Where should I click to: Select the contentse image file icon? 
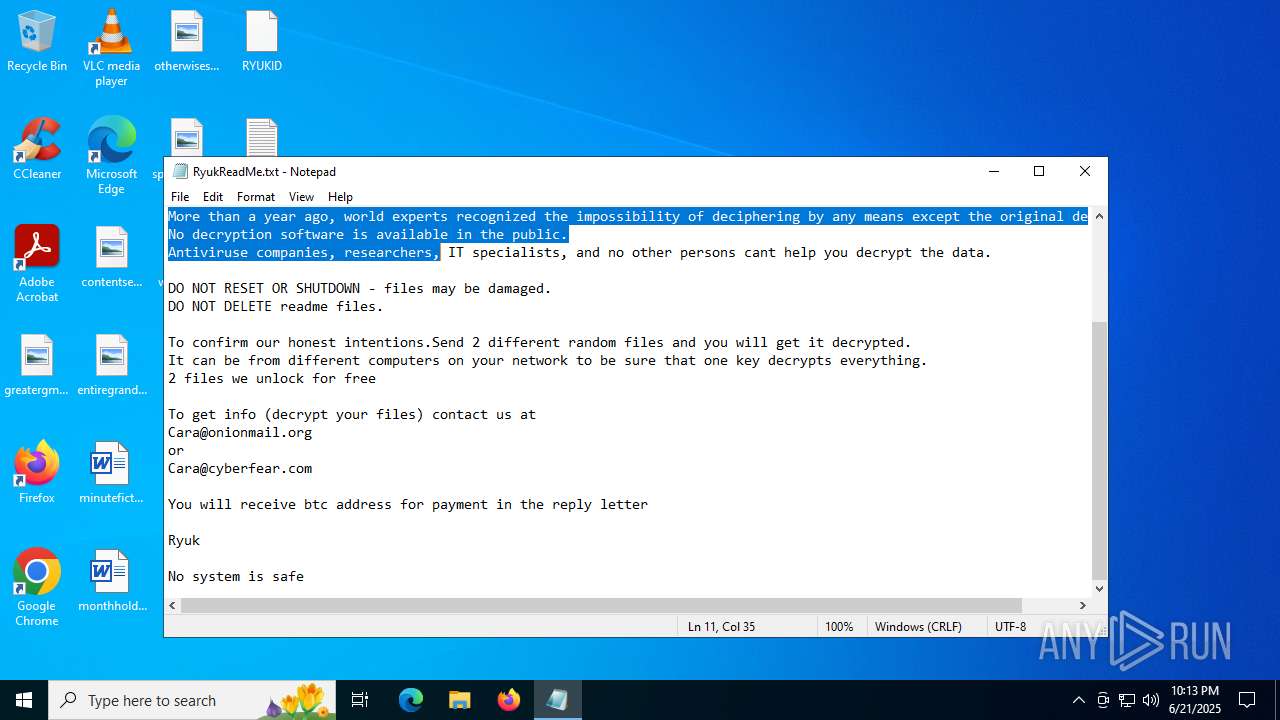pos(111,258)
